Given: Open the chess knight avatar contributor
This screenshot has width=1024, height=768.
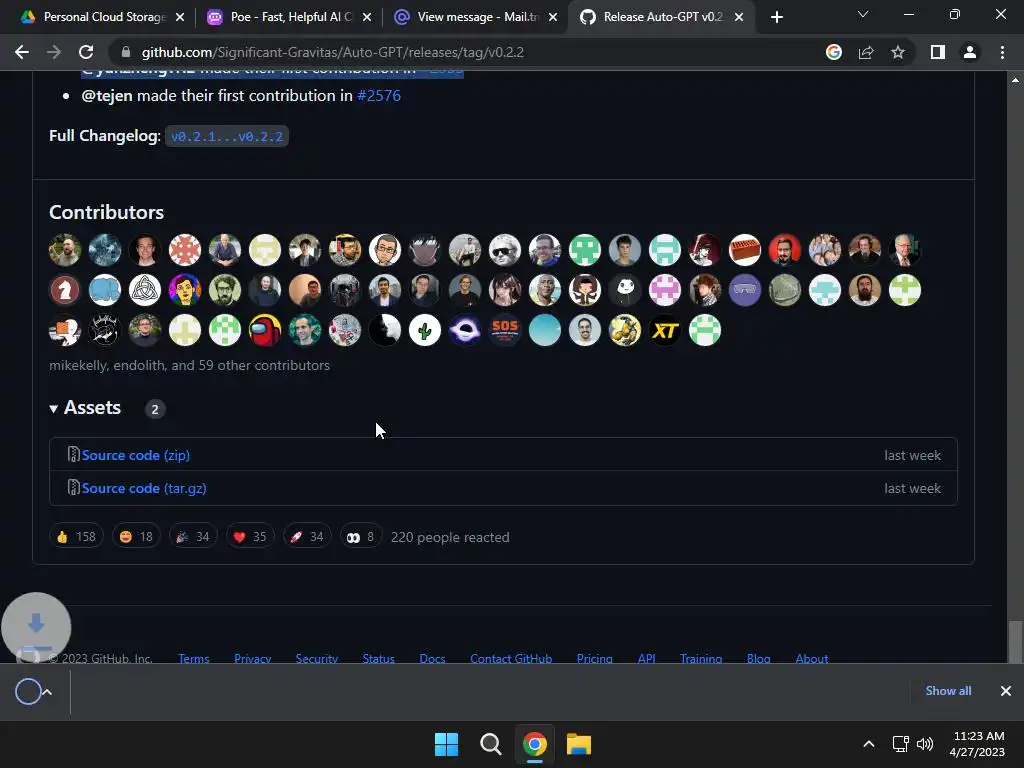Looking at the screenshot, I should 65,290.
